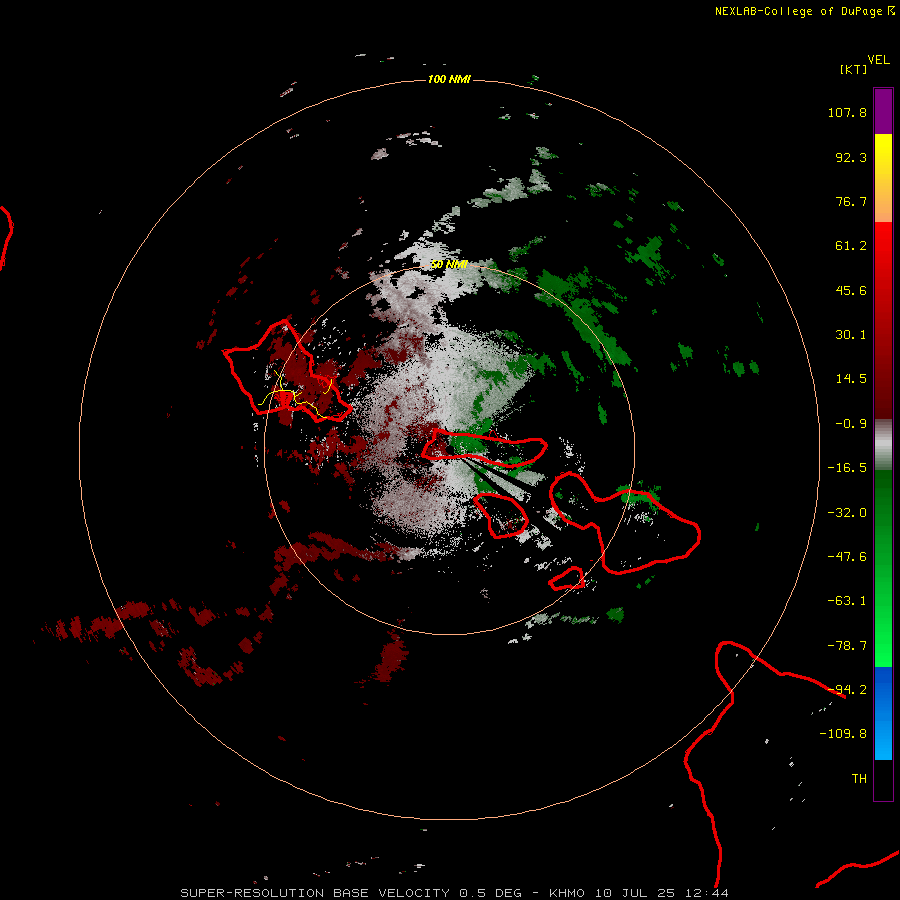This screenshot has height=900, width=900.
Task: Pick the blue segment of the color bar
Action: (883, 713)
